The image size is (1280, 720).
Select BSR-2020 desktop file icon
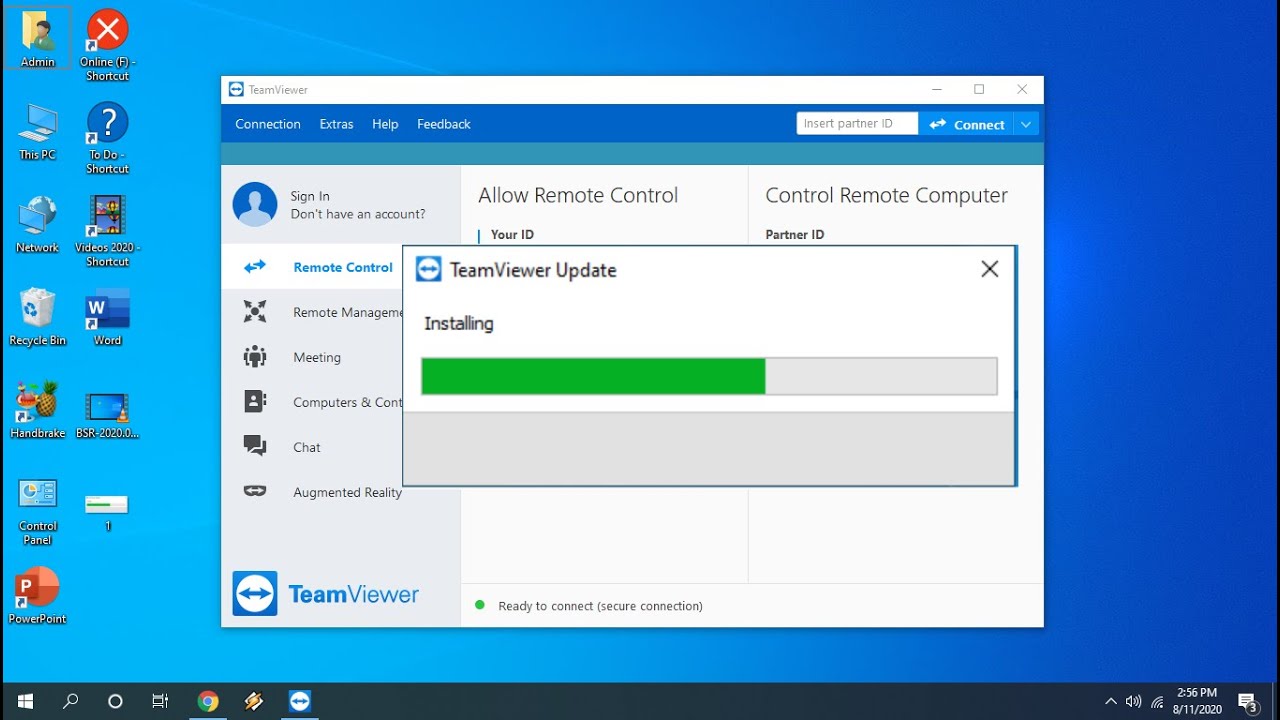107,415
